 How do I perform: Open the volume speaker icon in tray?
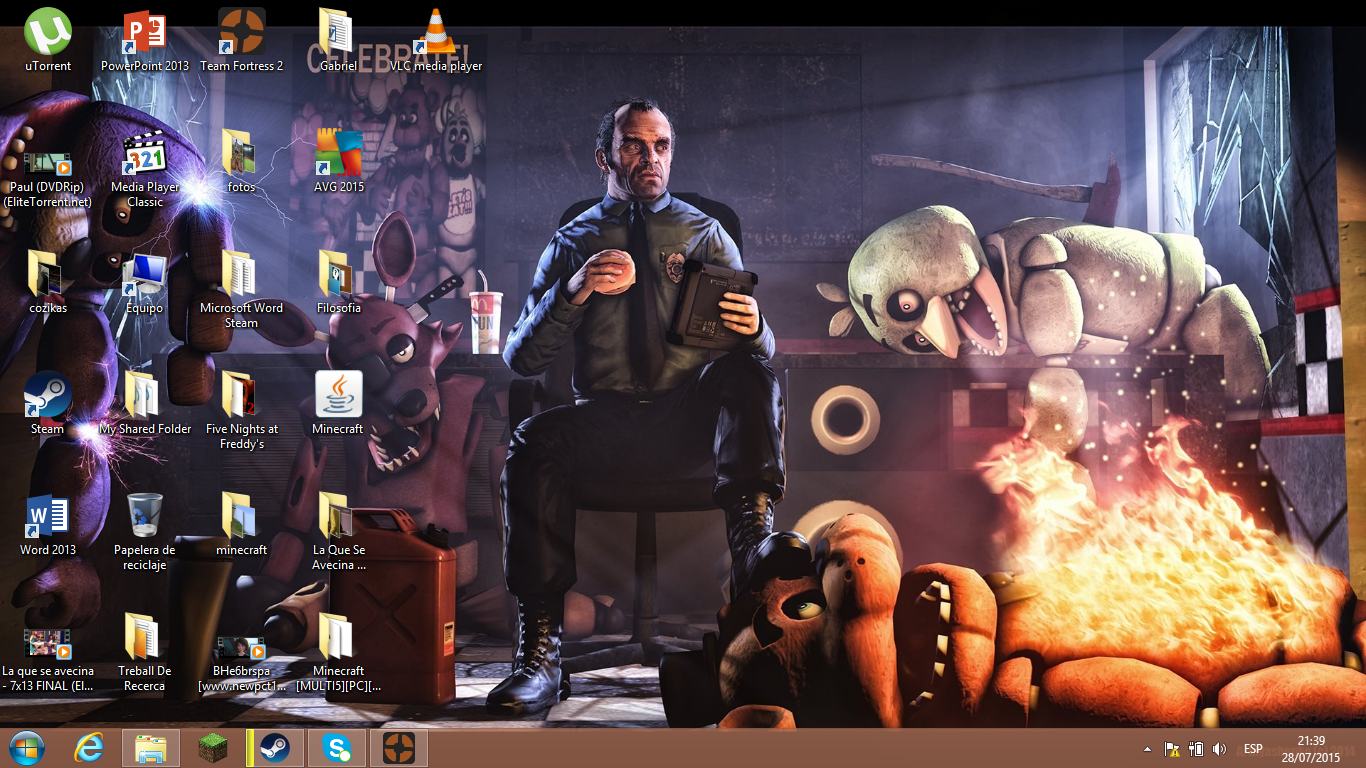click(x=1218, y=749)
